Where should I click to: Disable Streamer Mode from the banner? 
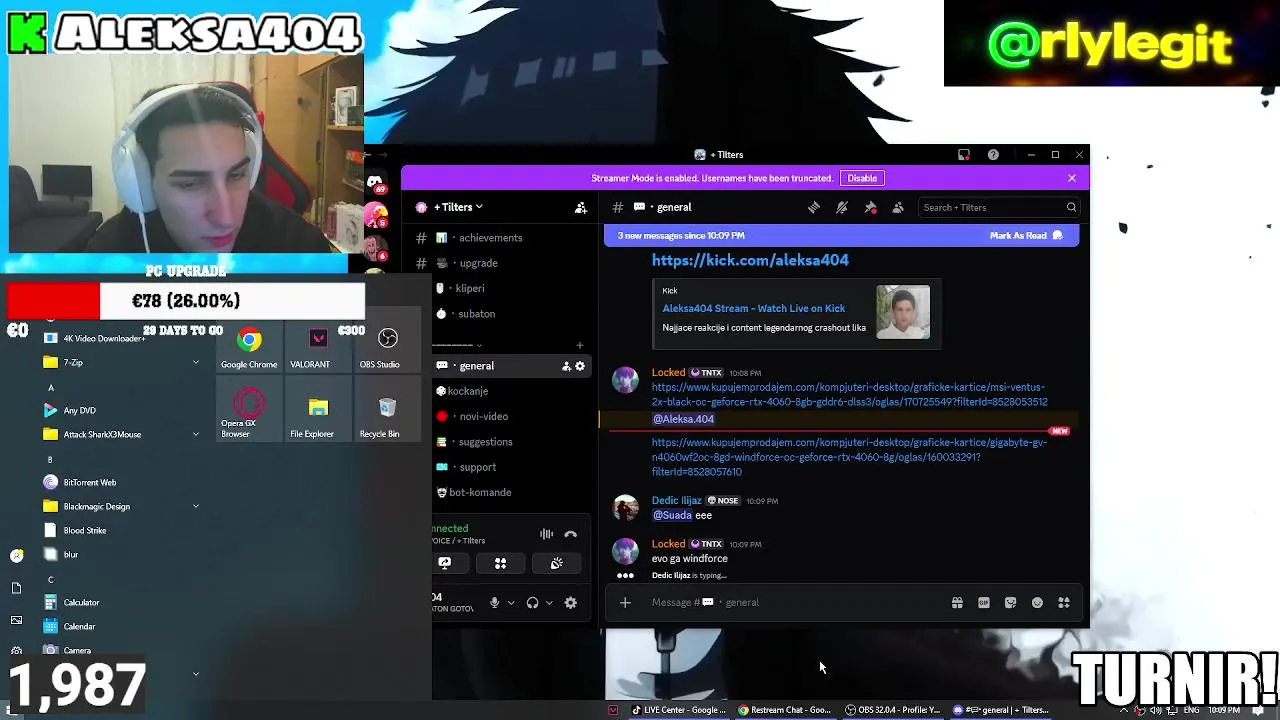coord(862,178)
